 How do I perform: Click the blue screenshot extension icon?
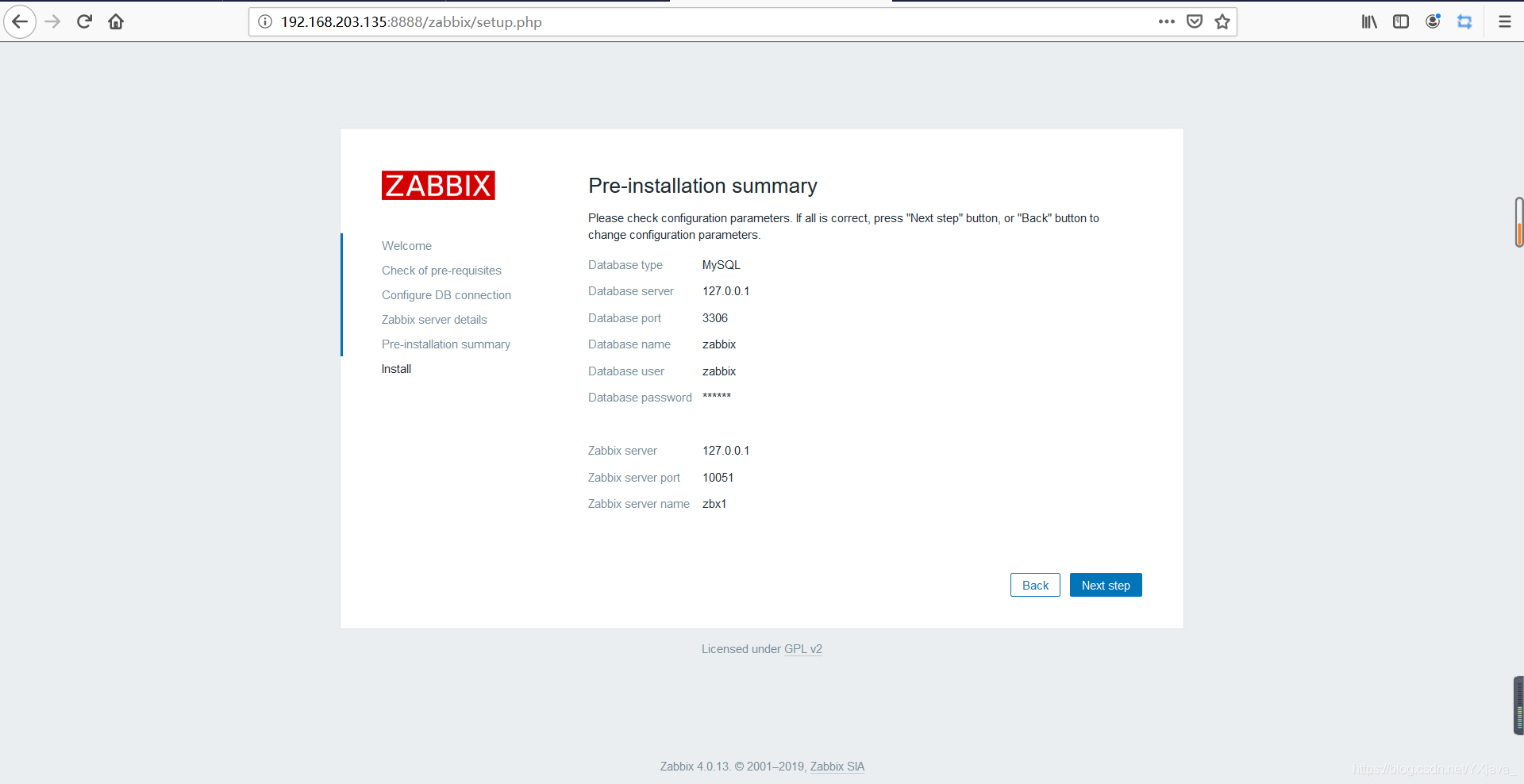pyautogui.click(x=1464, y=21)
